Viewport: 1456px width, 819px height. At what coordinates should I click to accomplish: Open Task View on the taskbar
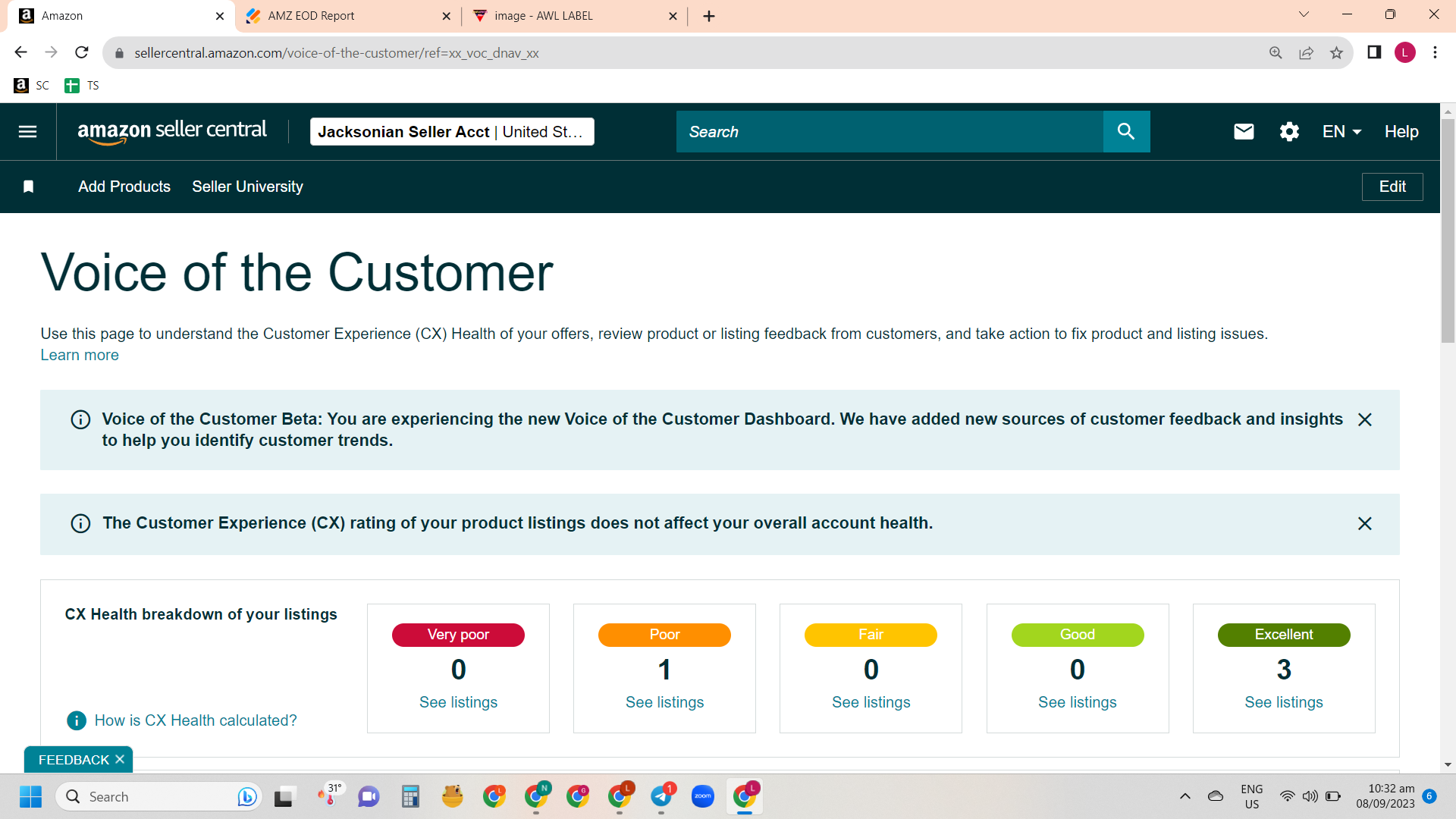[x=284, y=796]
